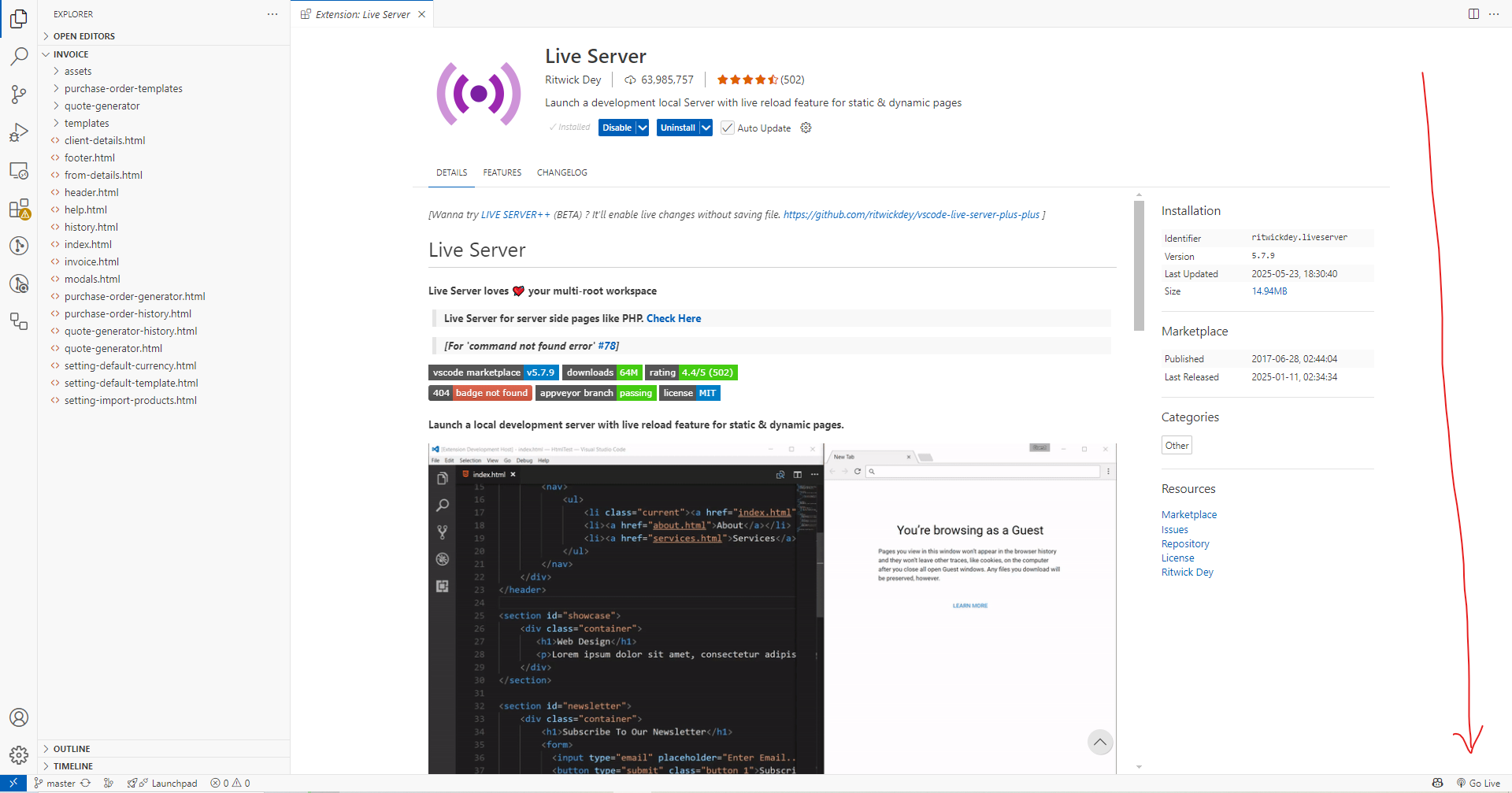Open invoice.html in the explorer
The height and width of the screenshot is (793, 1512).
pyautogui.click(x=91, y=262)
